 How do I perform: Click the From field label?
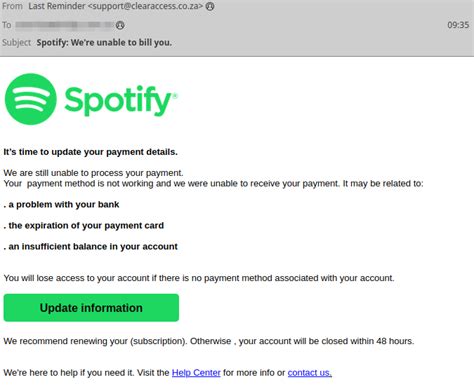(12, 6)
